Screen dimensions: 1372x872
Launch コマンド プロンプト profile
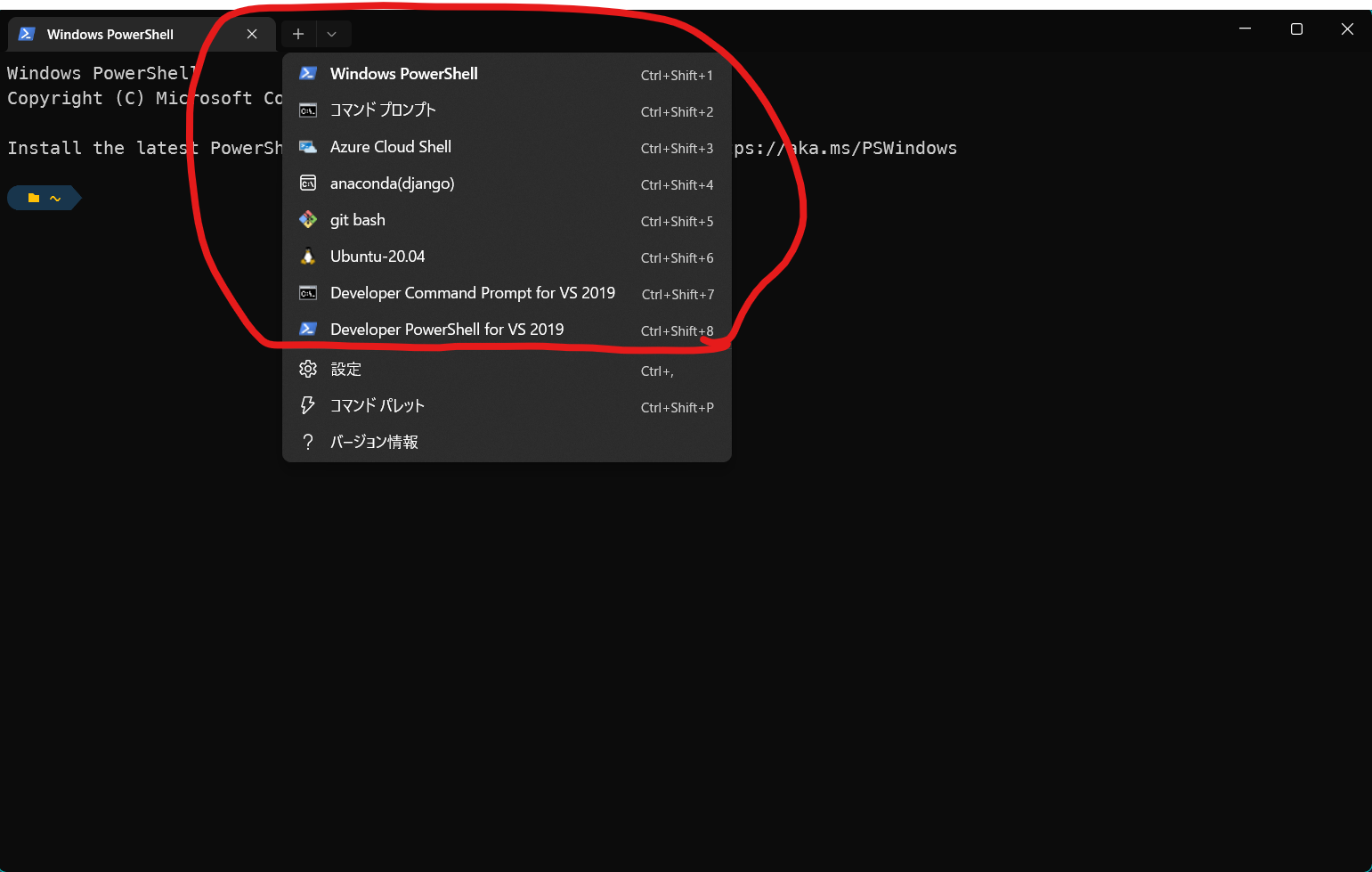tap(507, 110)
